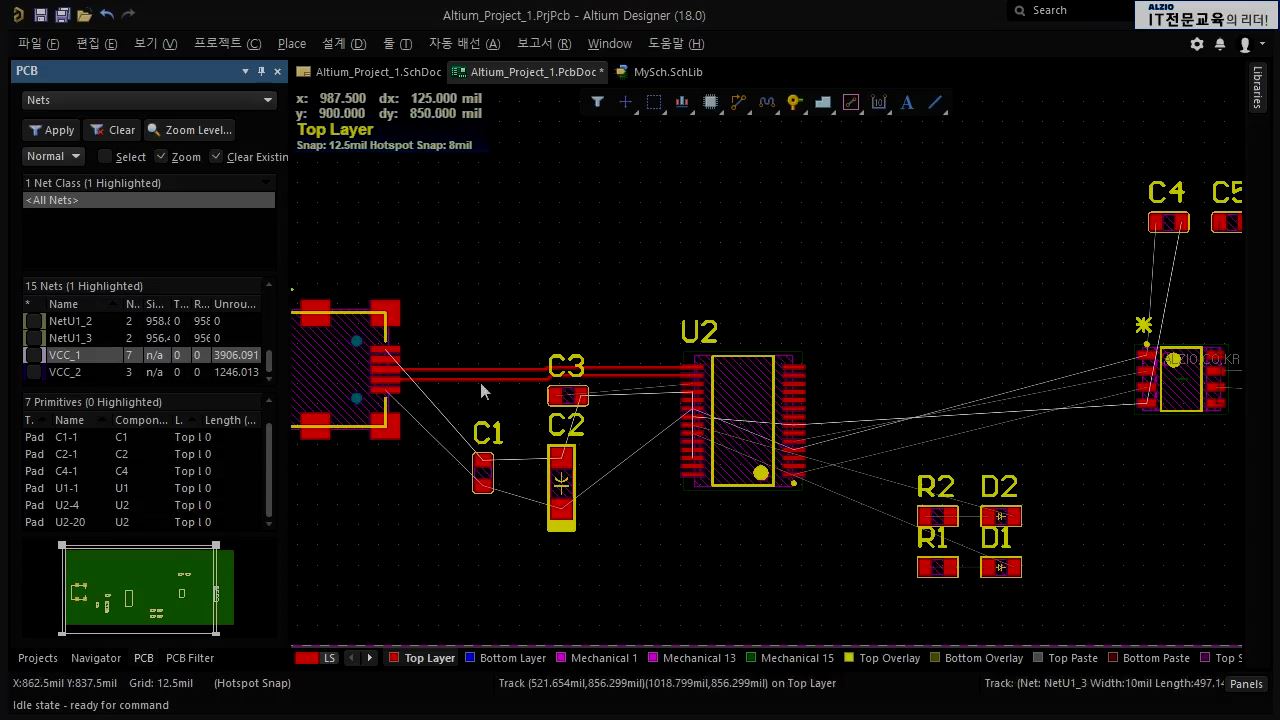Toggle the VCC_2 net color checkbox
Screen dimensions: 1280x720
click(35, 372)
